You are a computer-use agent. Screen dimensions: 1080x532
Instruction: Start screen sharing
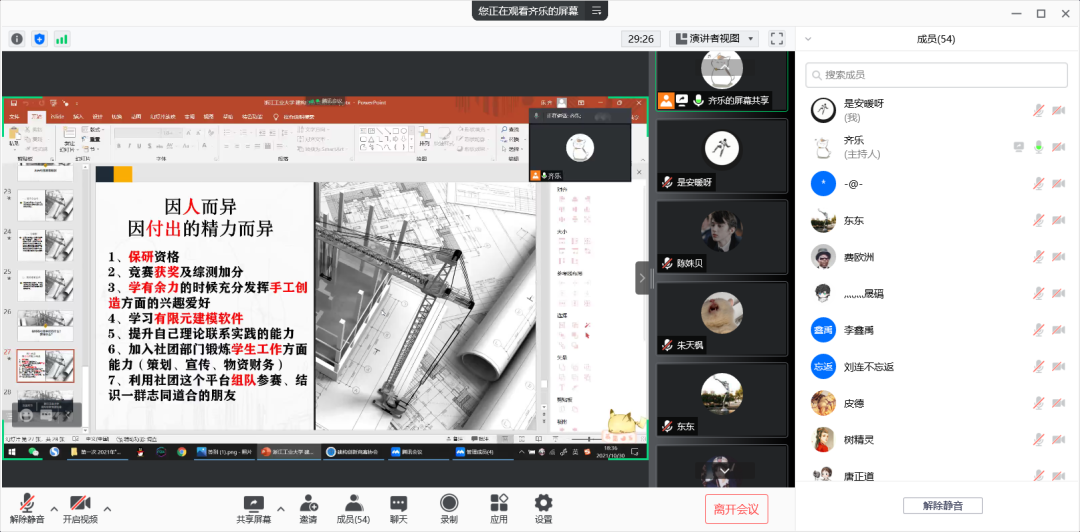point(253,509)
